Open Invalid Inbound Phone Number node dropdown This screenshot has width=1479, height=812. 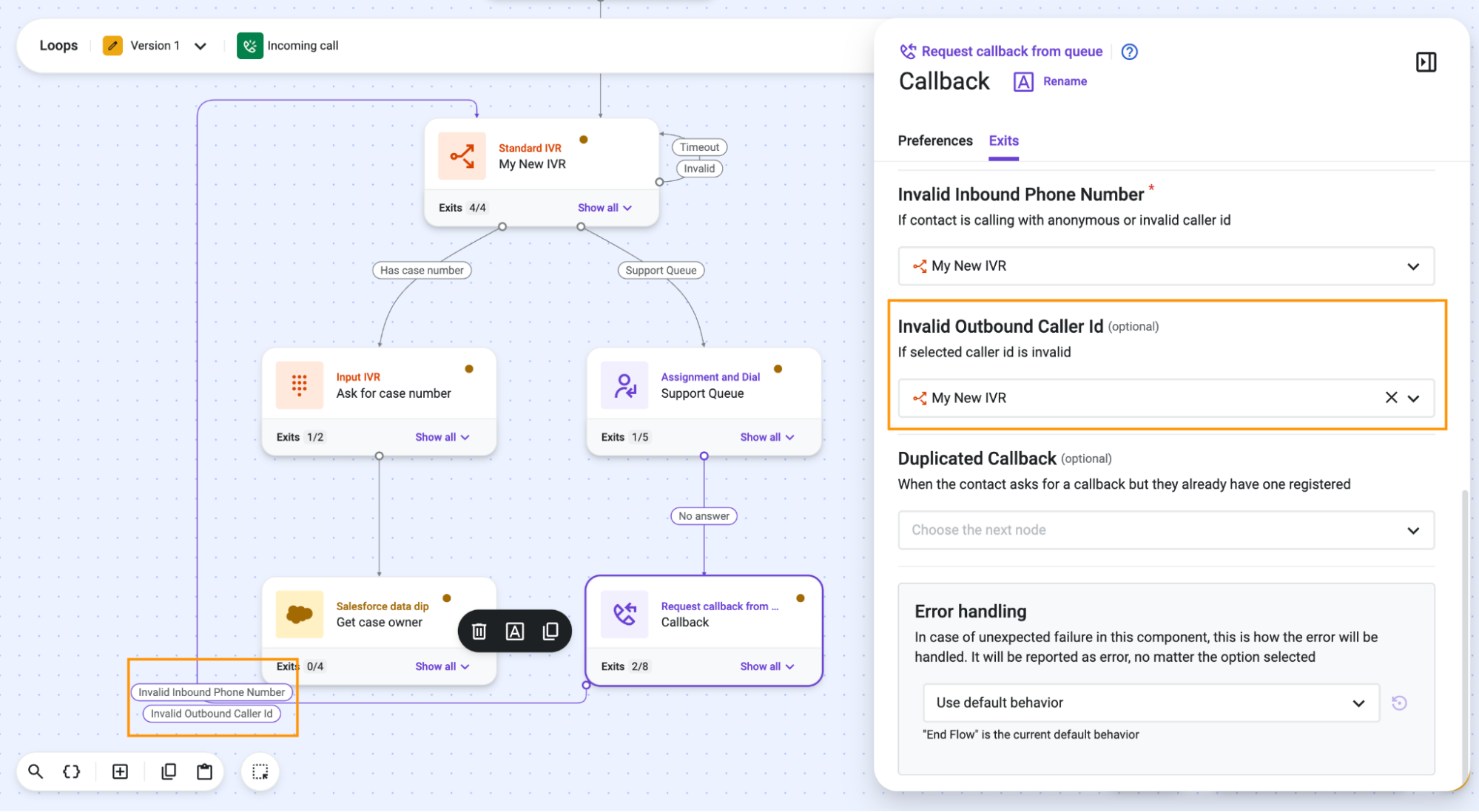tap(1166, 266)
